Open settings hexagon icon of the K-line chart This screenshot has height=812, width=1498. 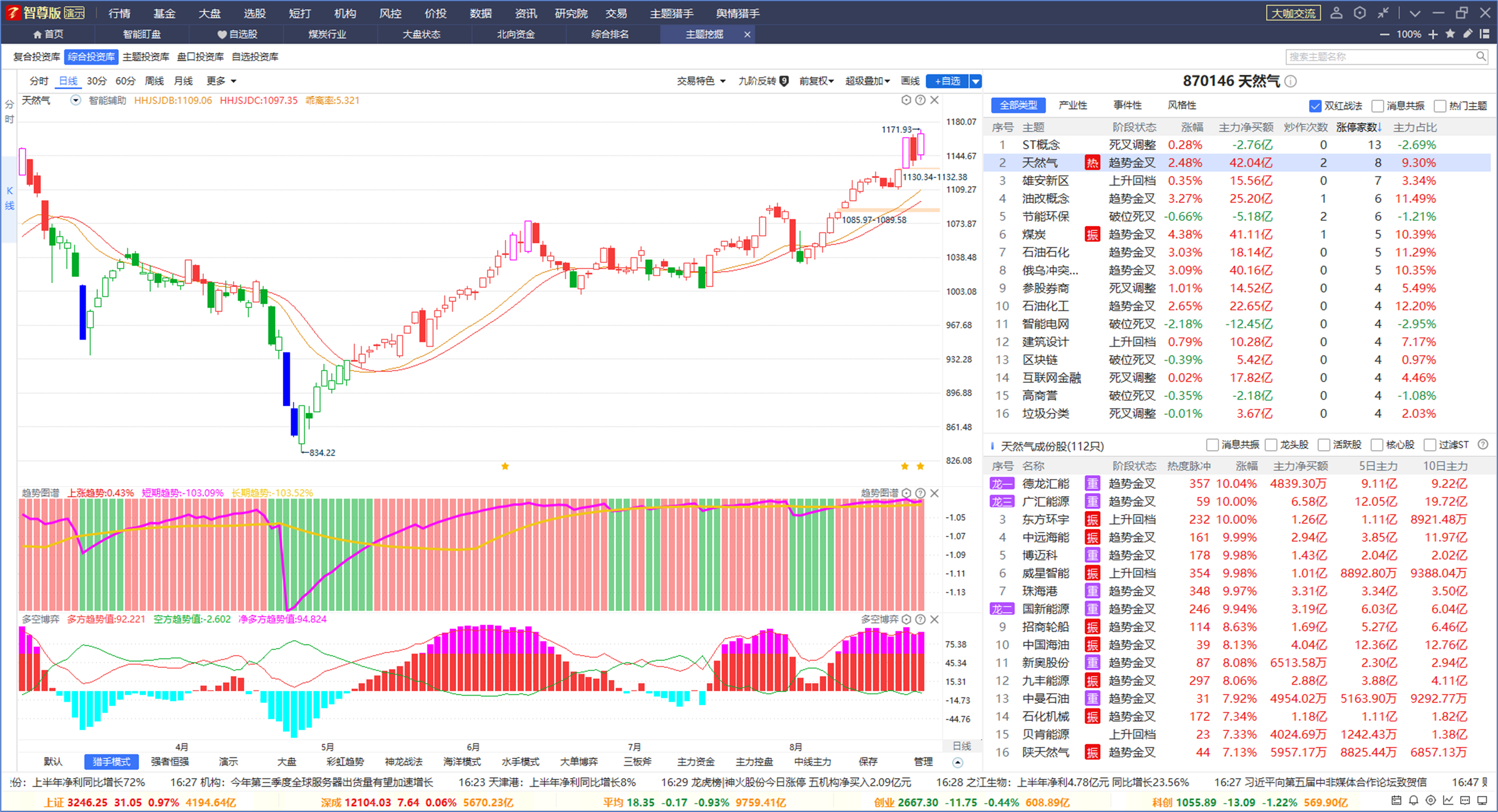tap(906, 100)
